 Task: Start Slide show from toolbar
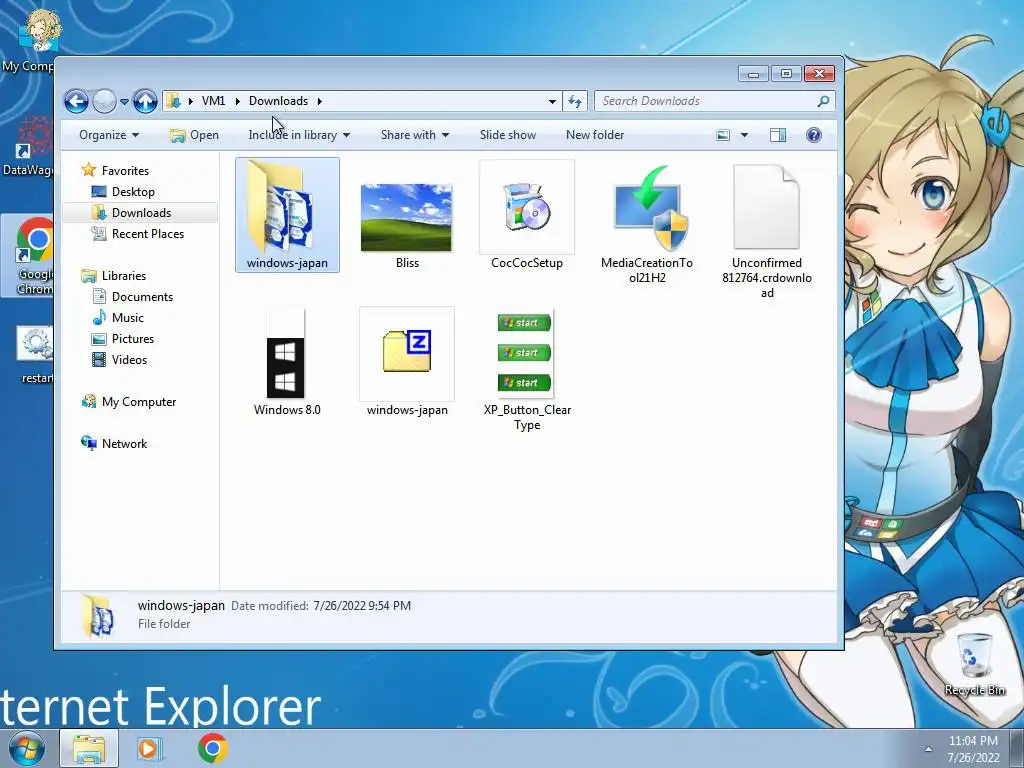tap(507, 135)
